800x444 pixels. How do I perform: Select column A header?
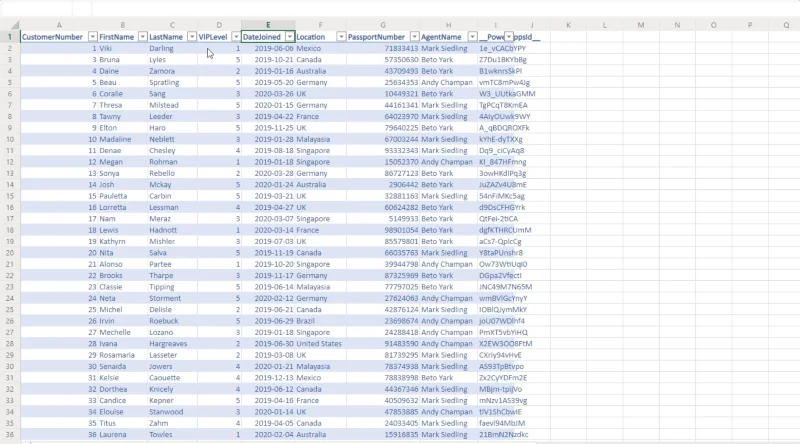coord(59,25)
